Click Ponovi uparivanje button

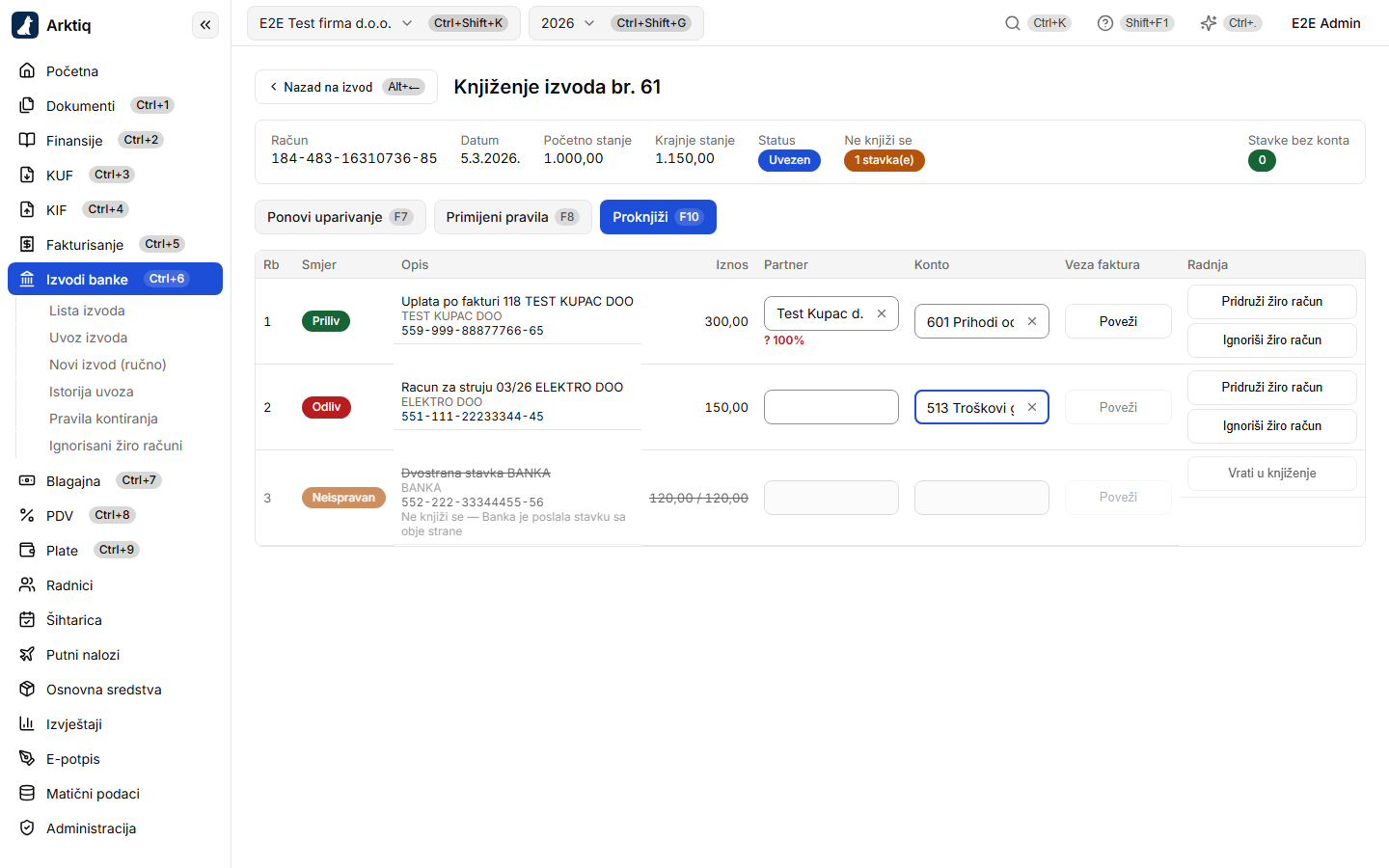340,217
